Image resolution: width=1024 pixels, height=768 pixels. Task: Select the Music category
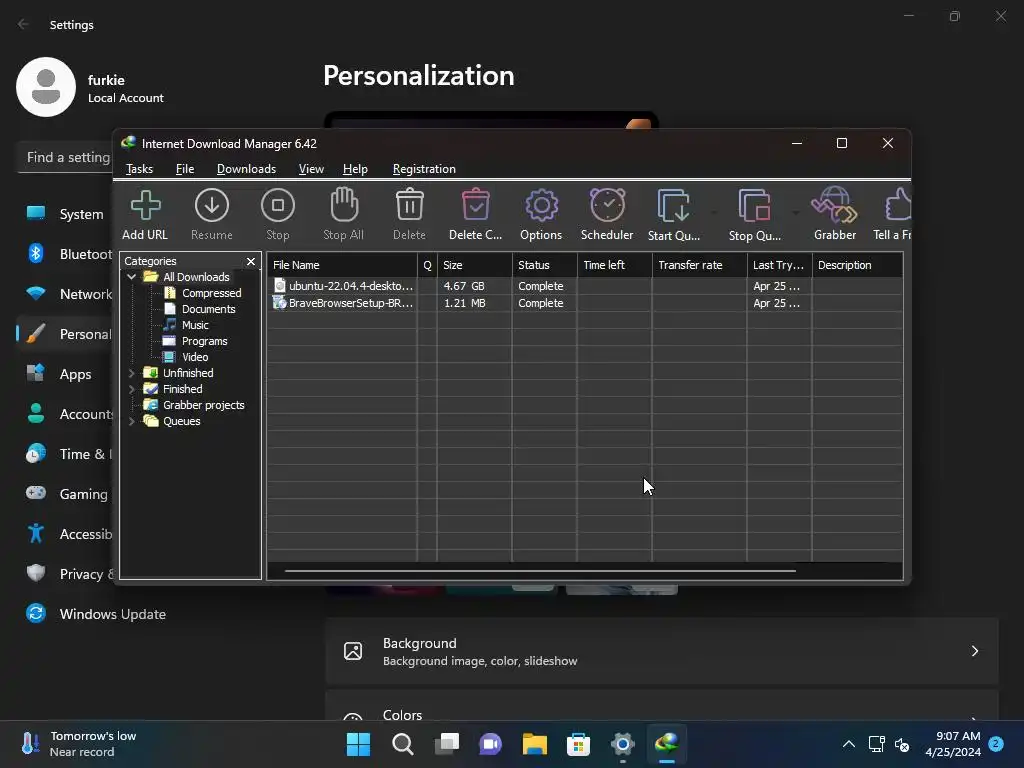click(195, 325)
